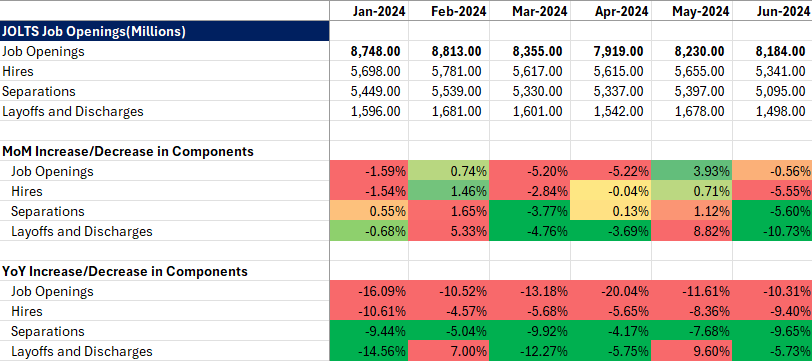
Task: Select the cell showing 1,601.00
Action: coord(530,111)
